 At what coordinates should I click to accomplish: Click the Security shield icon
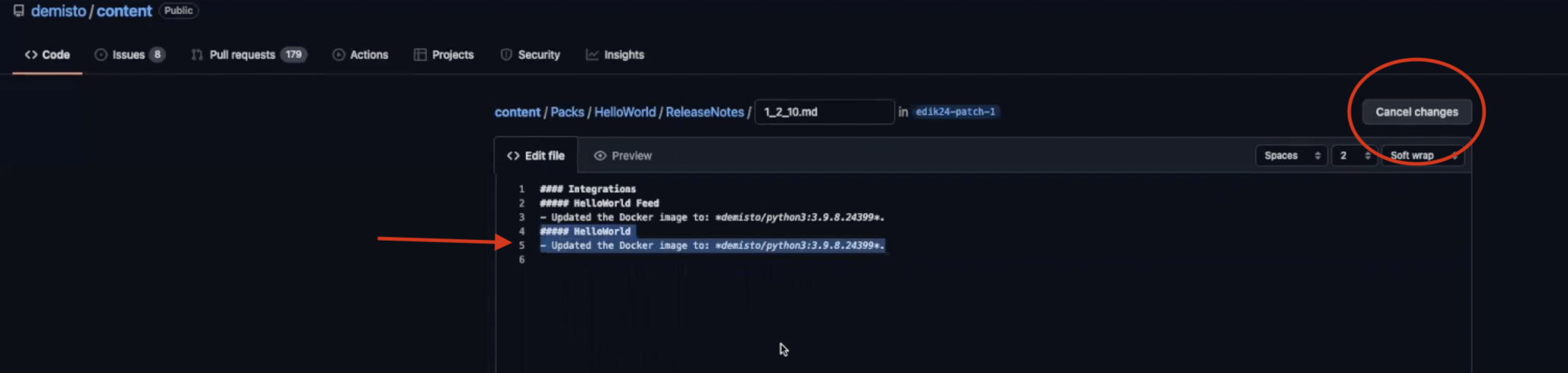(x=506, y=55)
